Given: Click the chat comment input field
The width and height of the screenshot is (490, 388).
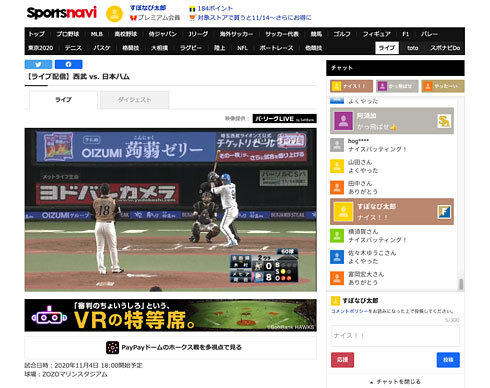Looking at the screenshot, I should point(395,336).
